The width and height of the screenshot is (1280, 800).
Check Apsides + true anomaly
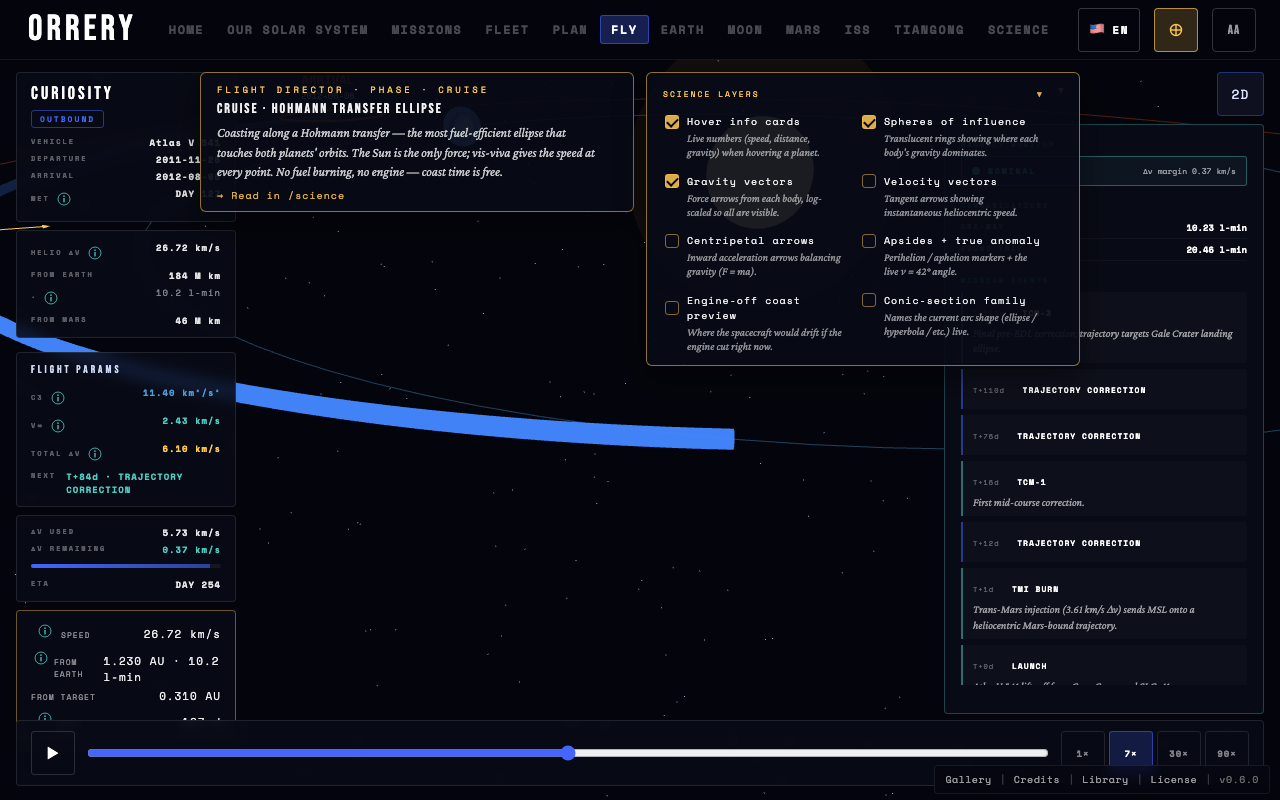869,241
